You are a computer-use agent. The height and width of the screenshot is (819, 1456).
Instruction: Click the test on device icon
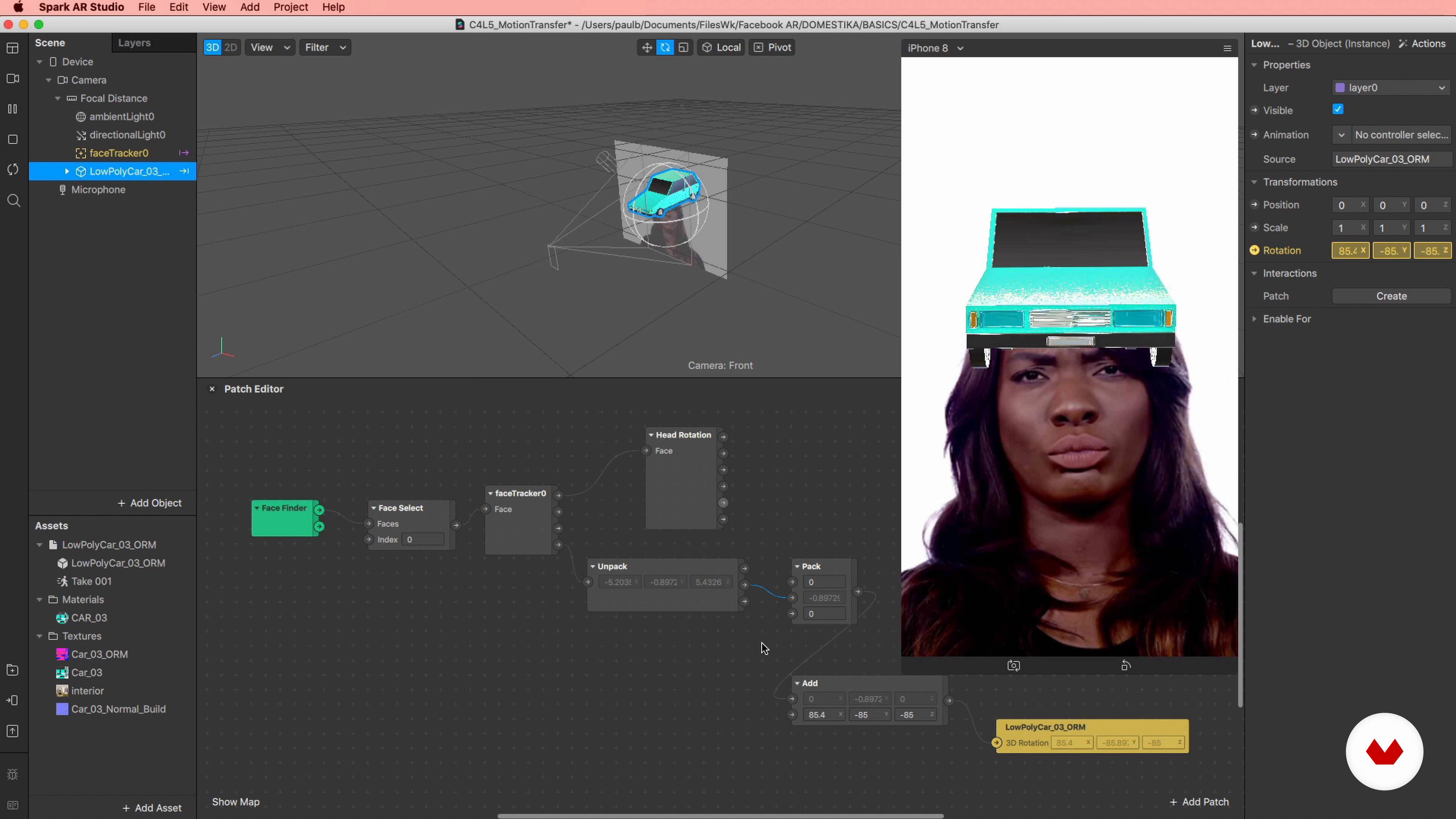click(13, 700)
